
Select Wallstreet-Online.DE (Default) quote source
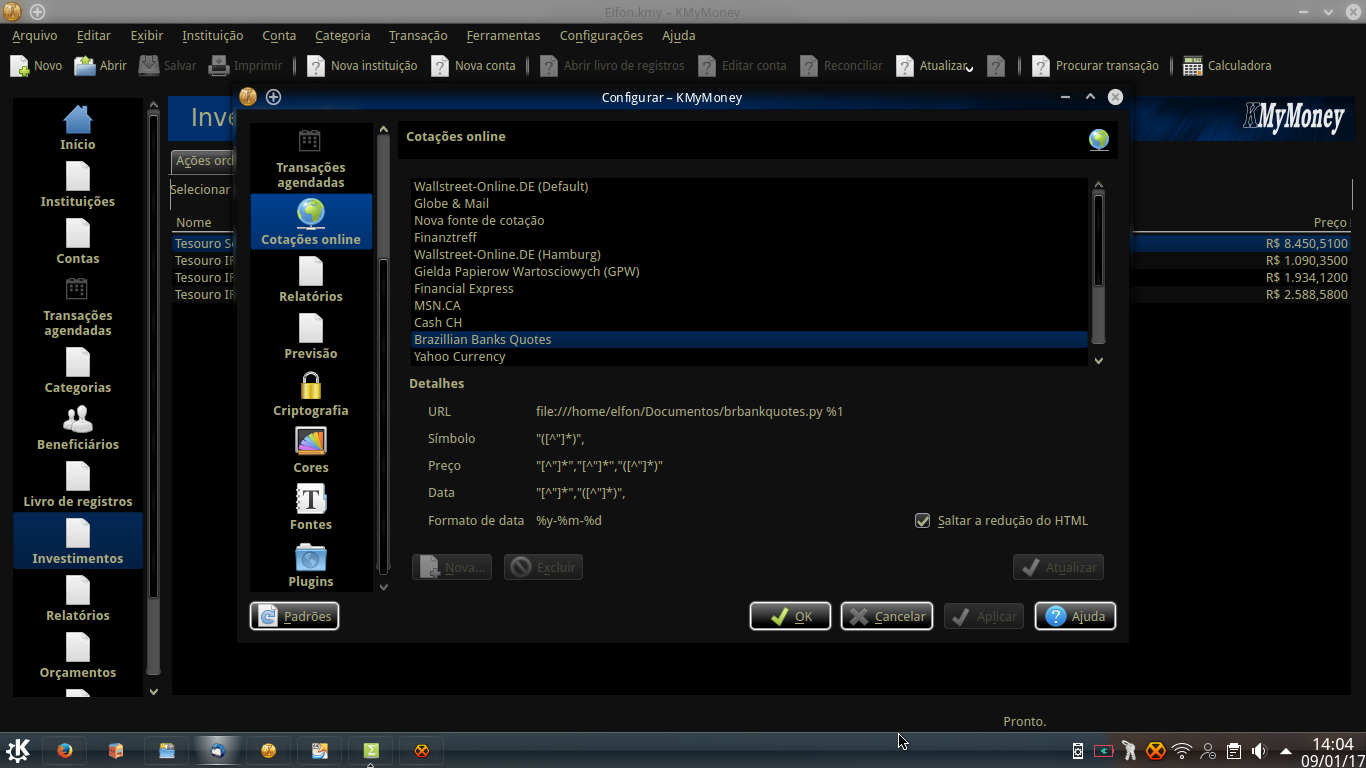pos(749,187)
